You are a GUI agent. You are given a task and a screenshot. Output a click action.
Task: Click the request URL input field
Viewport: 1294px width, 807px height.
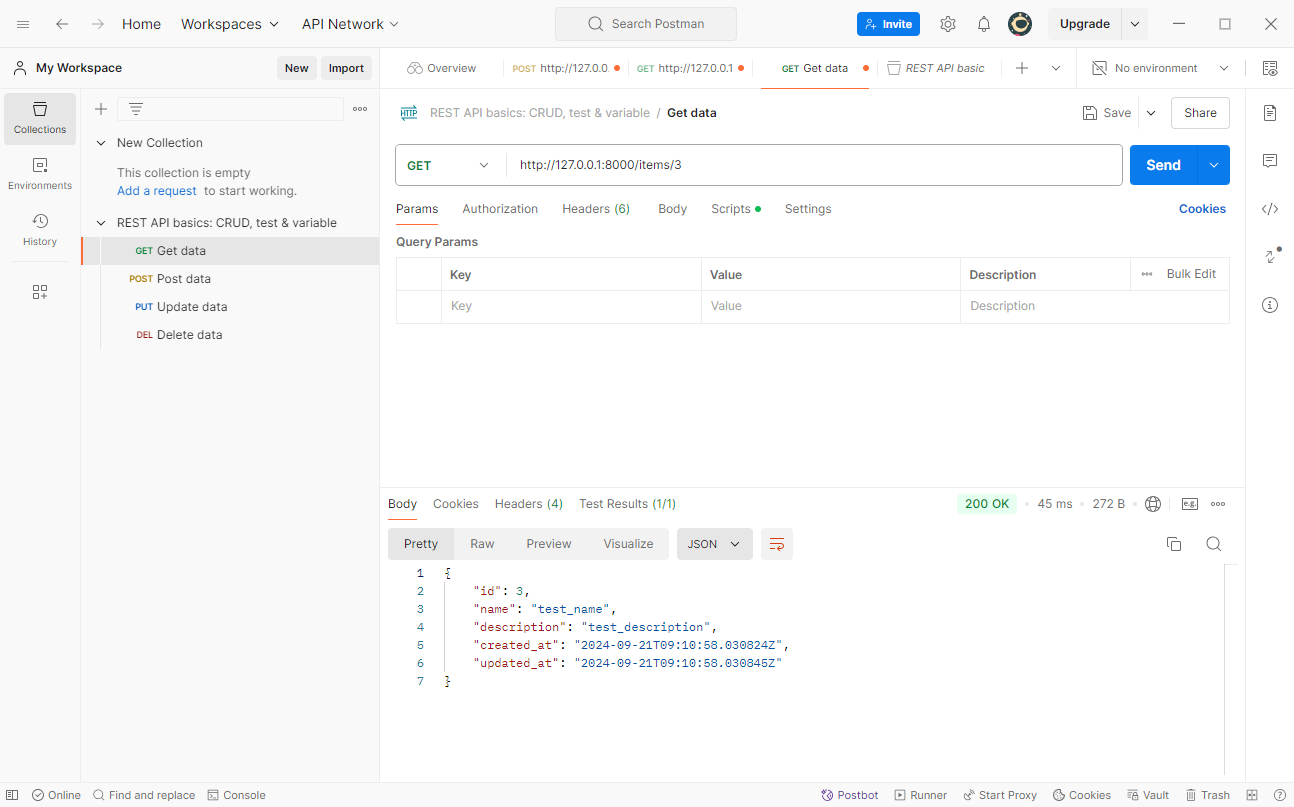(x=814, y=165)
